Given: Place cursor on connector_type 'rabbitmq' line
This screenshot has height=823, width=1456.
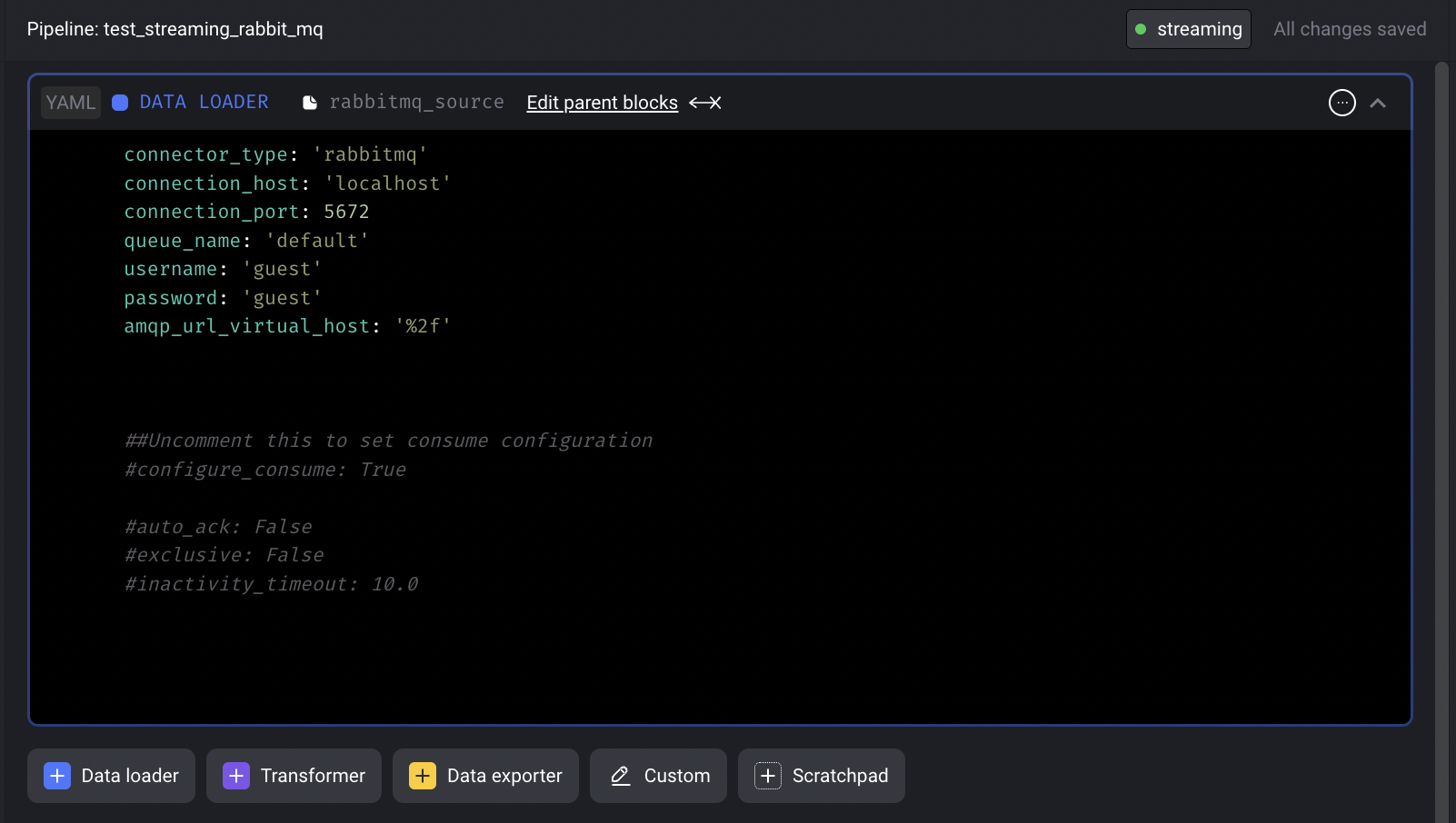Looking at the screenshot, I should click(x=275, y=154).
